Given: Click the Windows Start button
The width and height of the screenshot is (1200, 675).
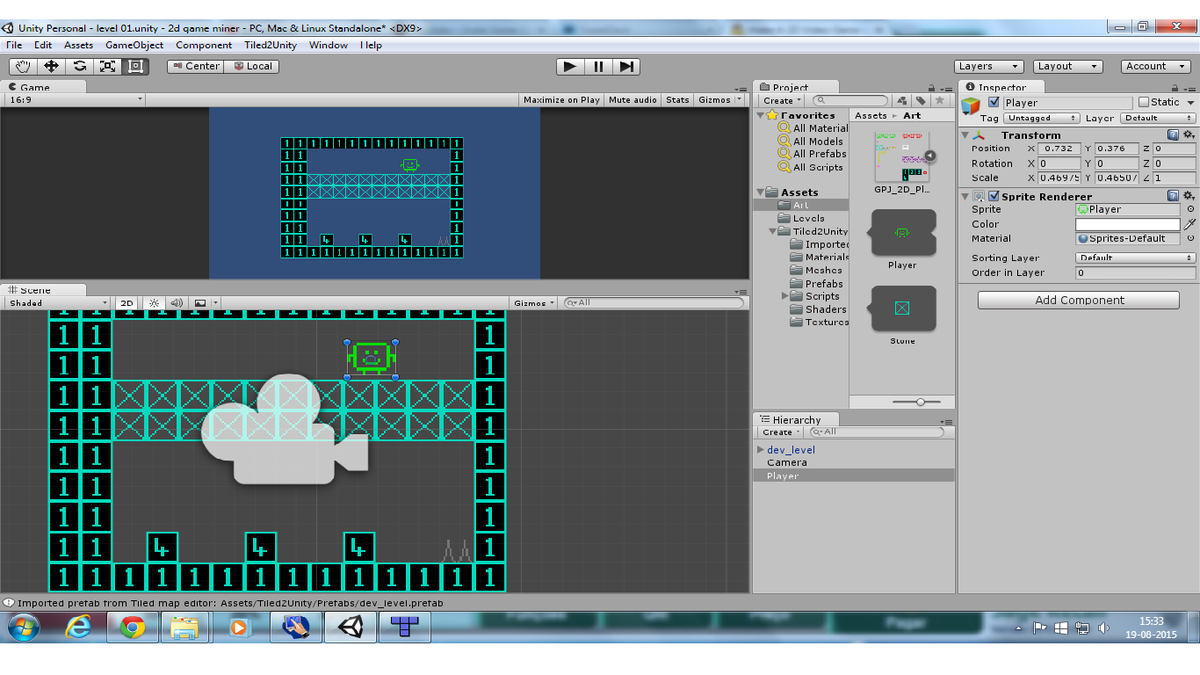Looking at the screenshot, I should point(24,627).
